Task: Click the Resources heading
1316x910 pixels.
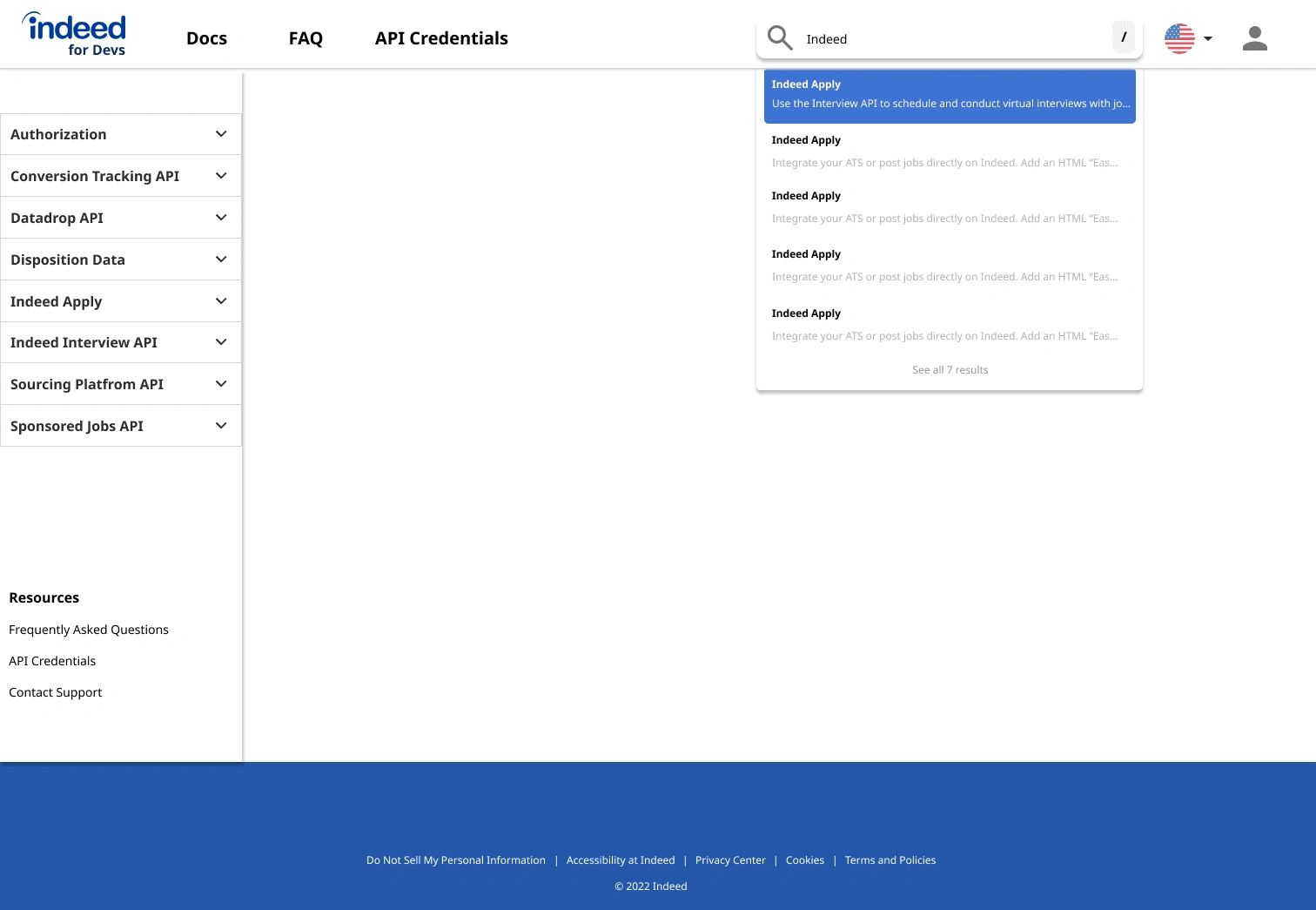Action: click(x=44, y=597)
